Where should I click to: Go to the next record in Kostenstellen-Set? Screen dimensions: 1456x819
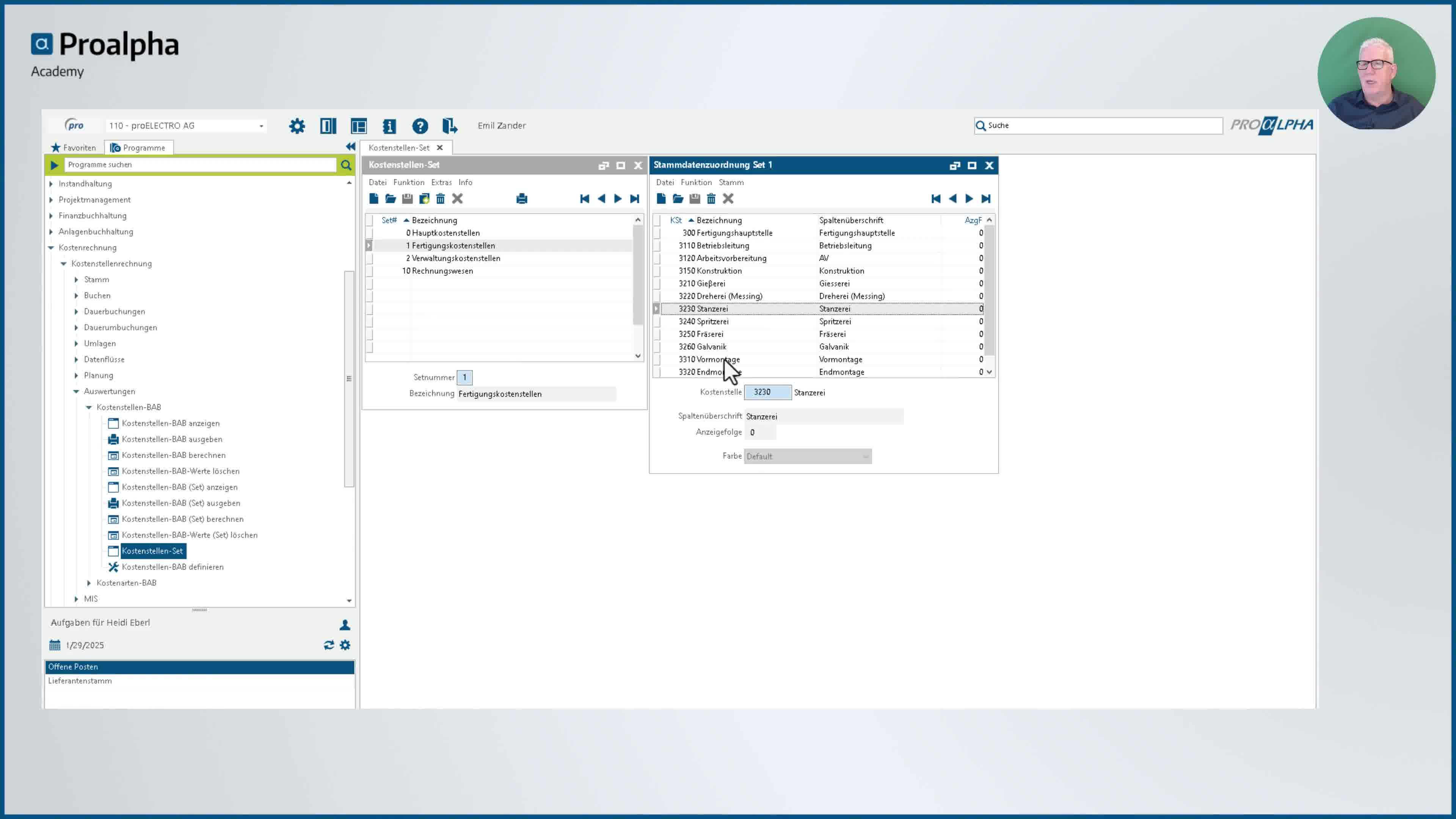(x=618, y=198)
